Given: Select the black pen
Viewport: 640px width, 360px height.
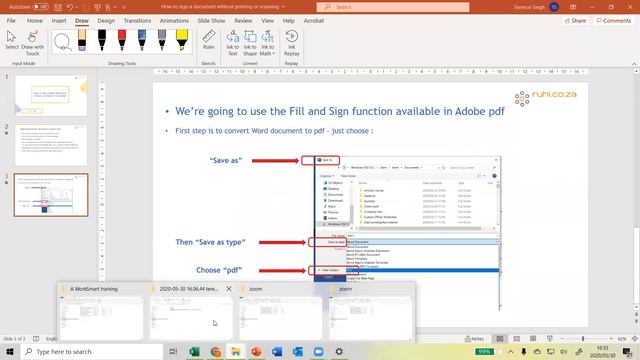Looking at the screenshot, I should 102,40.
